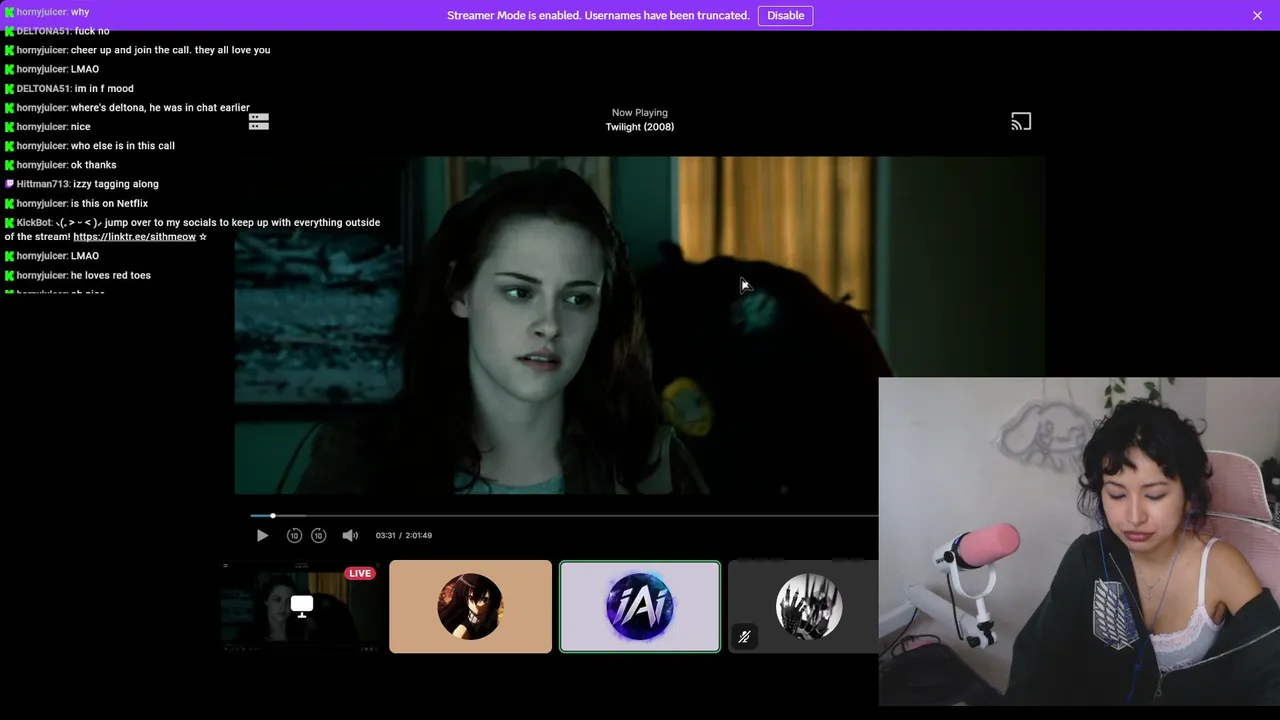The width and height of the screenshot is (1280, 720).
Task: Open the server list icon left of Now Playing
Action: tap(259, 122)
